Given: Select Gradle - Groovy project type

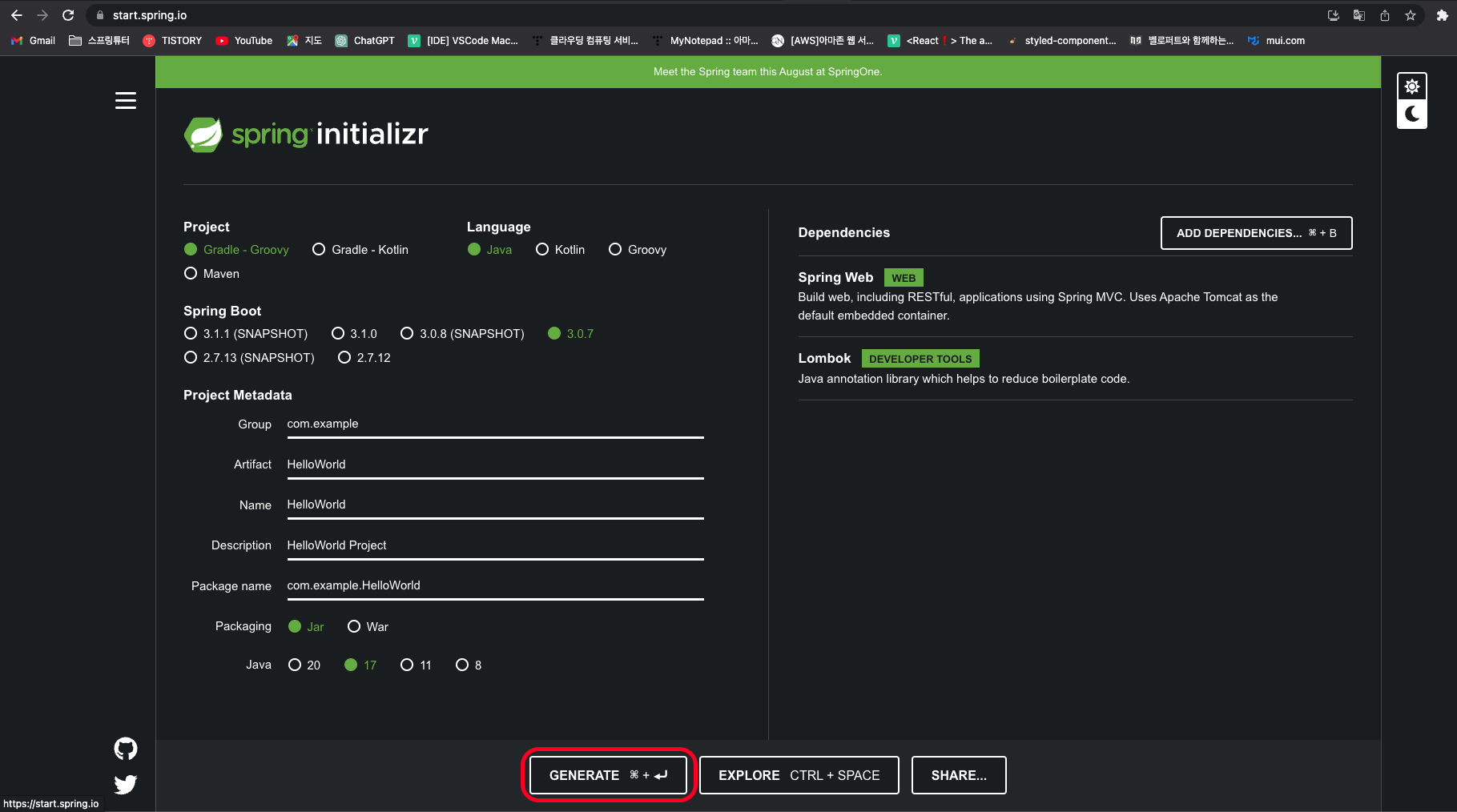Looking at the screenshot, I should point(236,250).
